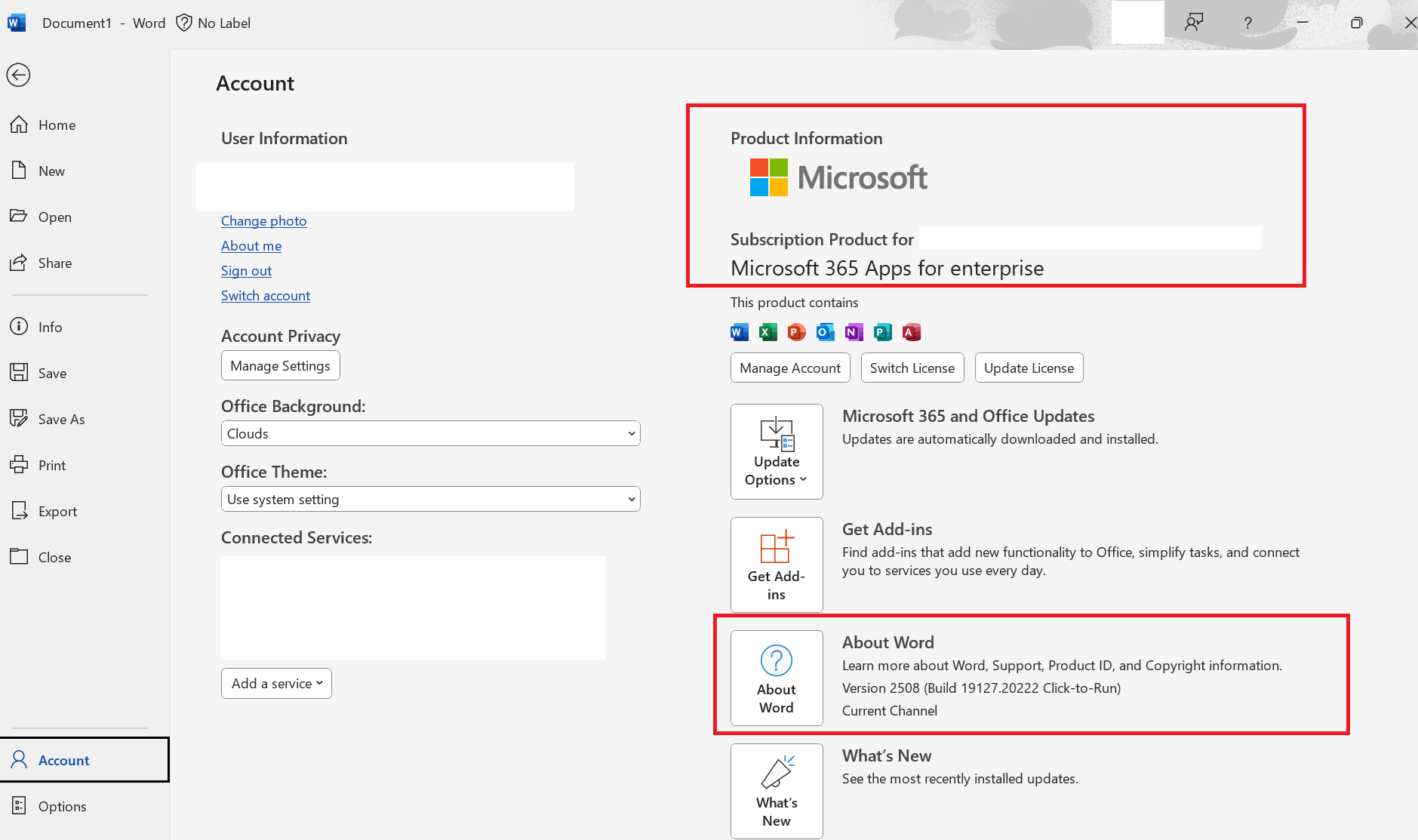This screenshot has width=1418, height=840.
Task: Close the document via sidebar Close
Action: click(85, 557)
